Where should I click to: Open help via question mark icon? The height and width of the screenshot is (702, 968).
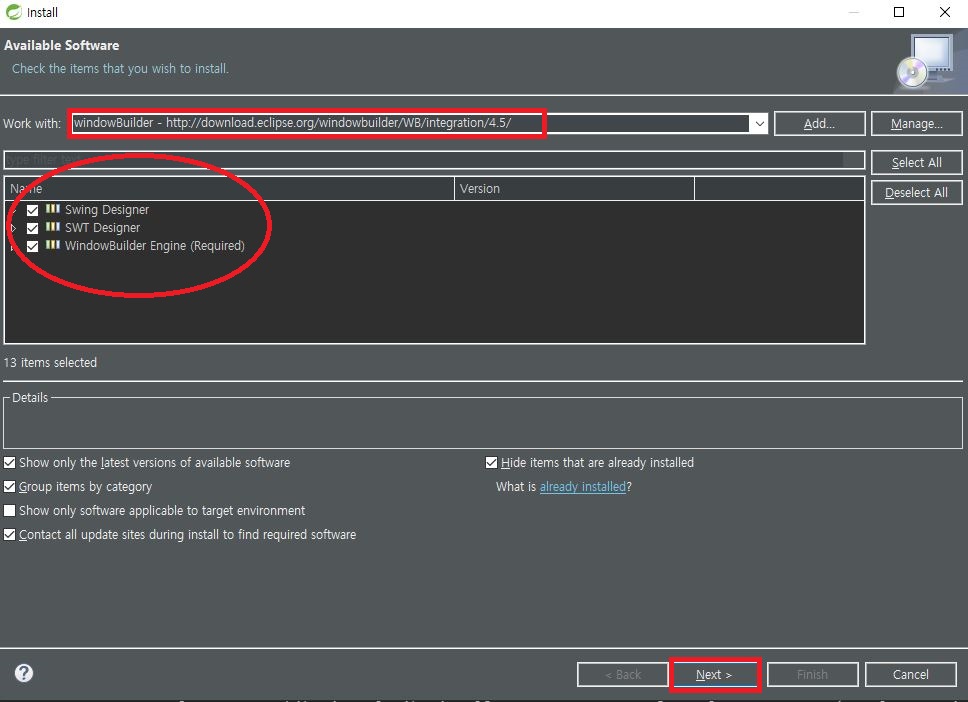(24, 673)
